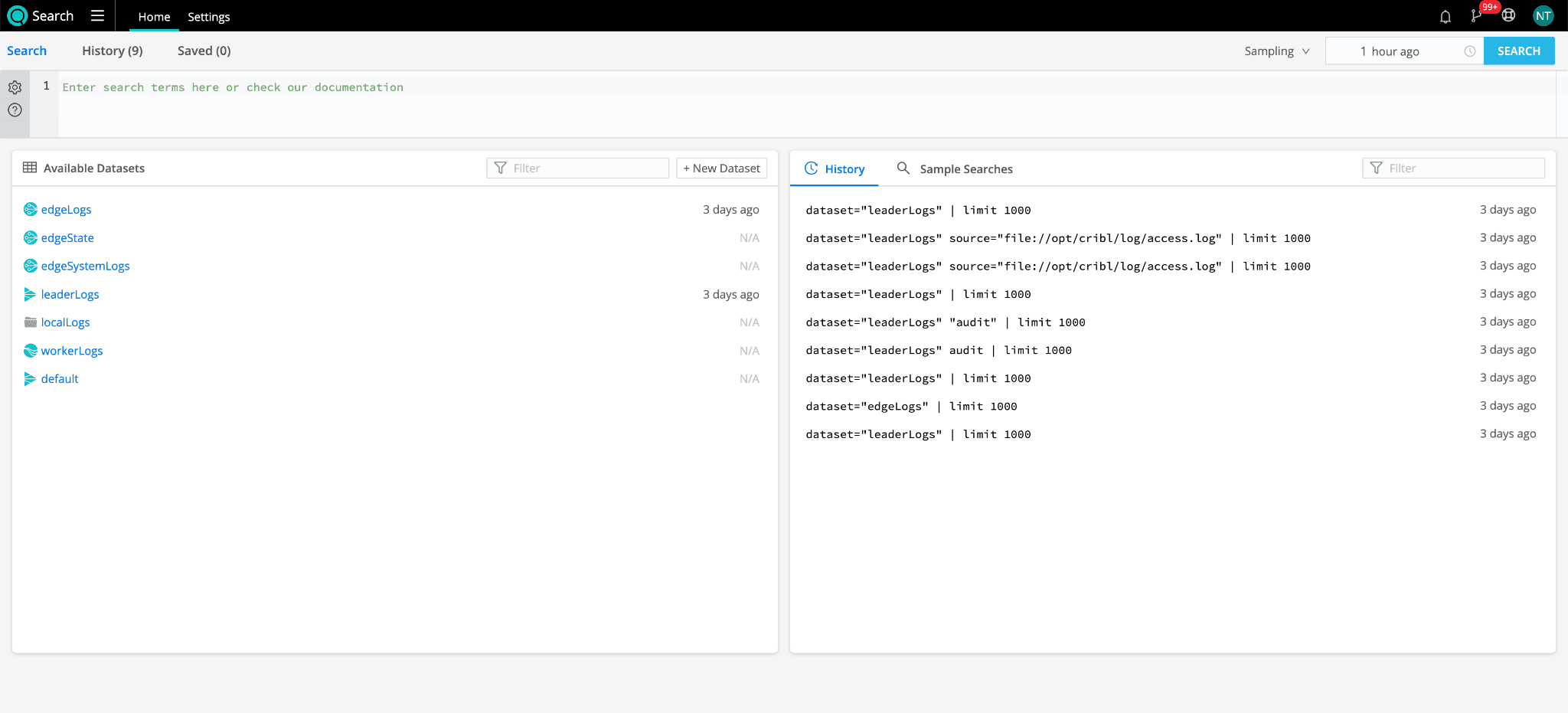Click the Cribl Search logo
This screenshot has width=1568, height=713.
click(18, 16)
